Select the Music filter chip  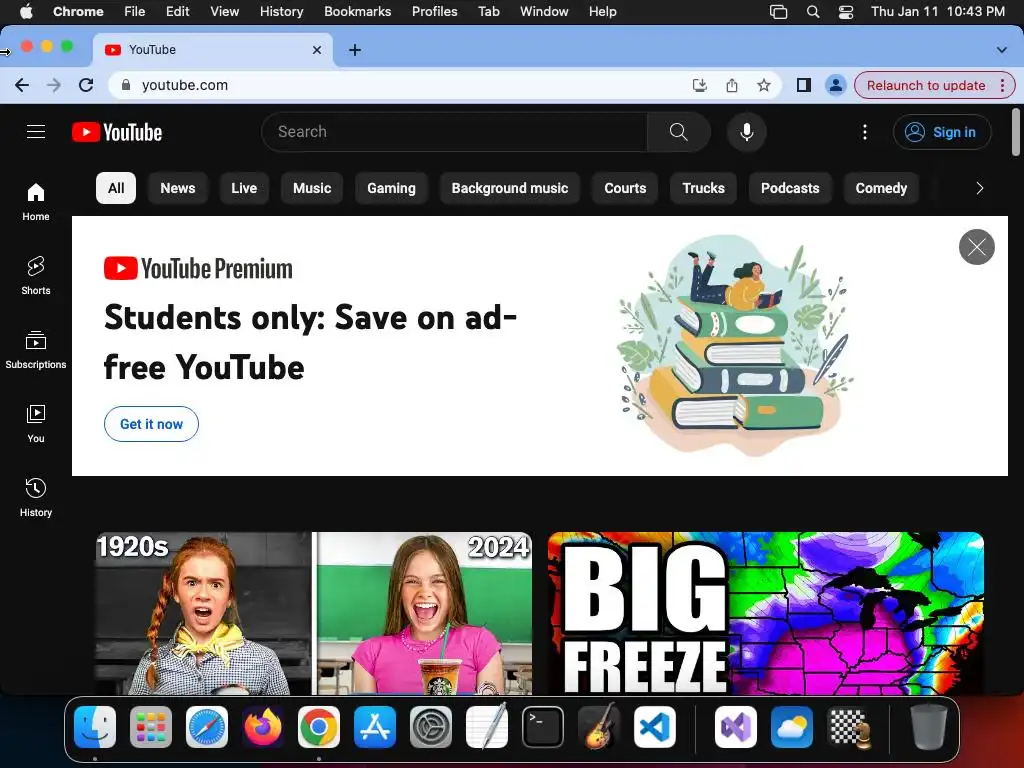pos(312,188)
